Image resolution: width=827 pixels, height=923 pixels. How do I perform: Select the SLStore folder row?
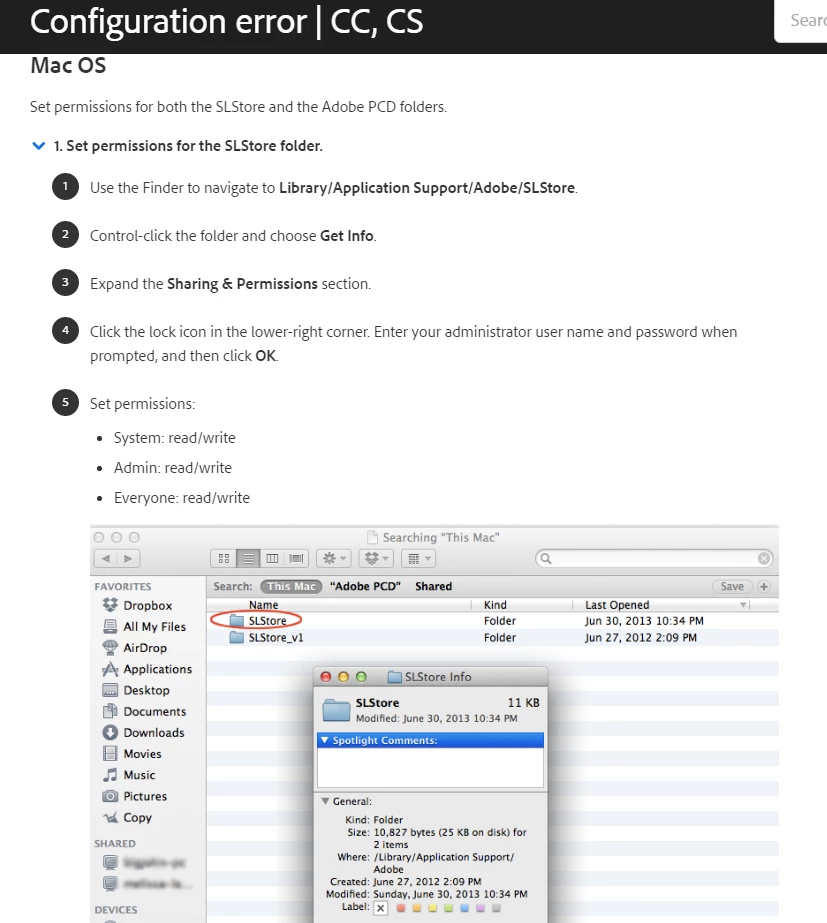pos(493,621)
